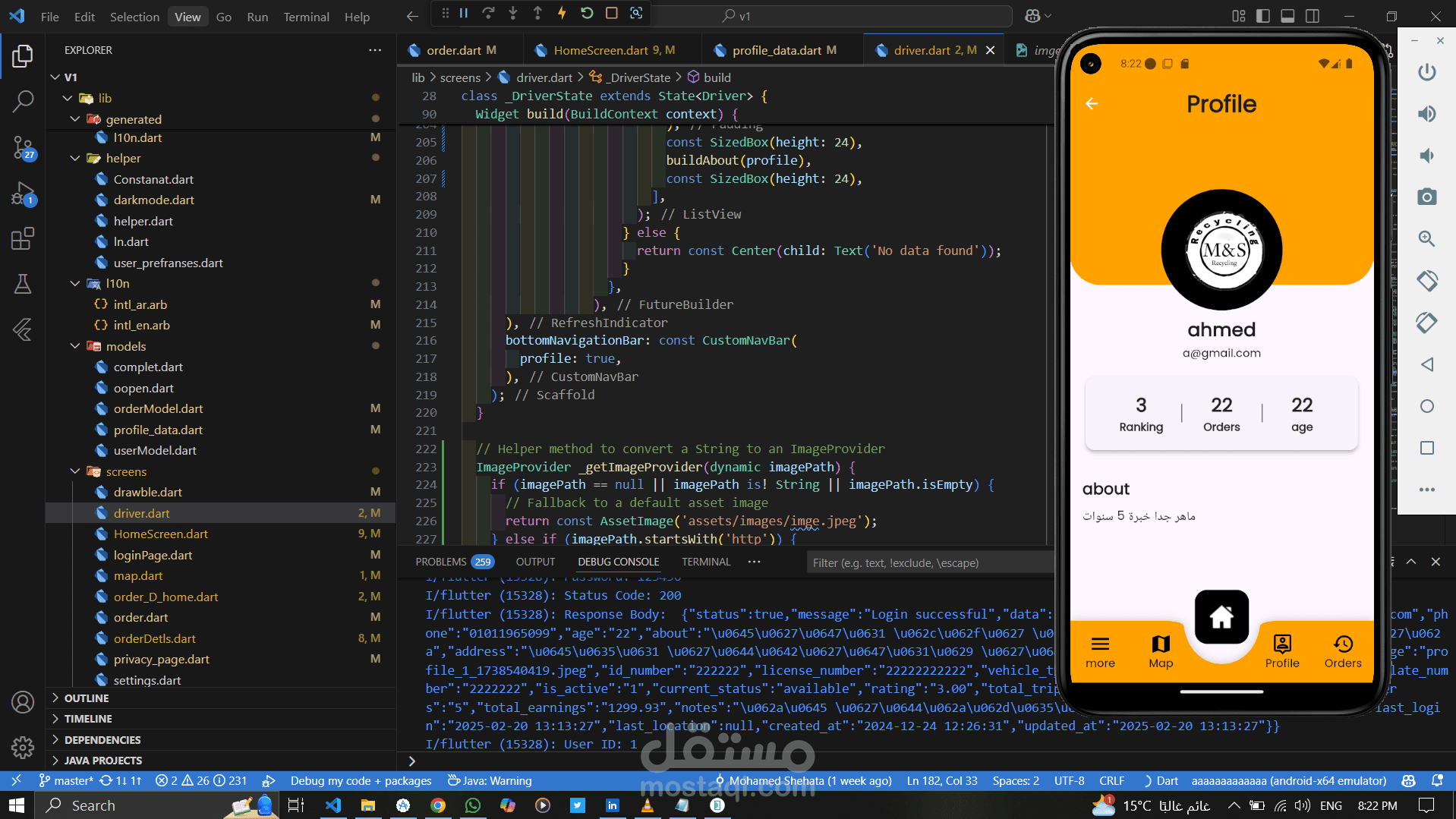Toggle the primary side bar layout button
Screen dimensions: 1456x819
point(1263,16)
